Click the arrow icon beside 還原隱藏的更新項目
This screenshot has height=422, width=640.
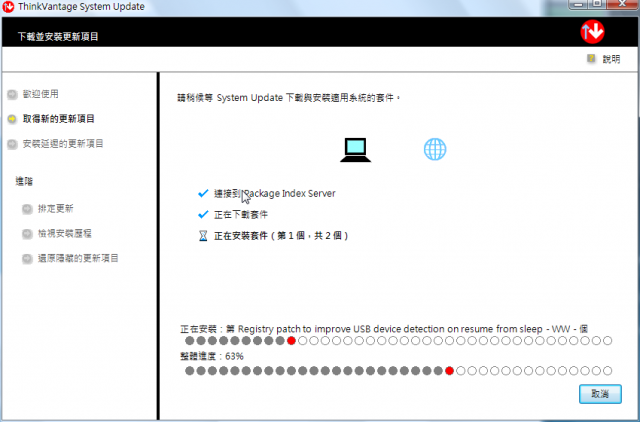pos(27,259)
